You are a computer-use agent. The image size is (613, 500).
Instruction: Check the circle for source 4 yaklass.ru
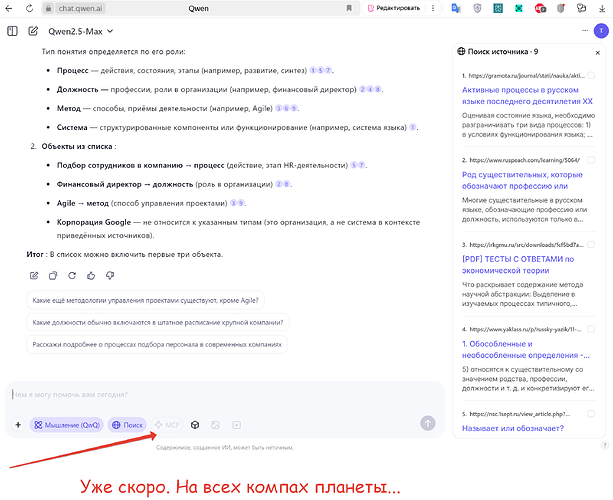click(x=591, y=329)
